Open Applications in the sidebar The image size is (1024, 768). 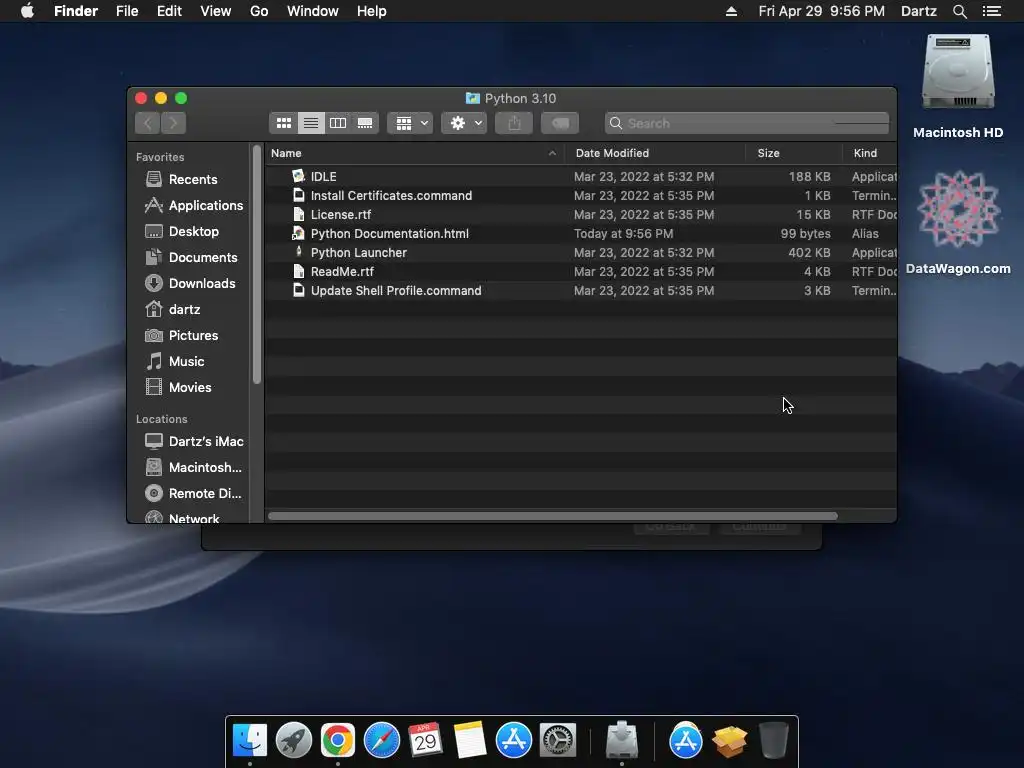[193, 205]
